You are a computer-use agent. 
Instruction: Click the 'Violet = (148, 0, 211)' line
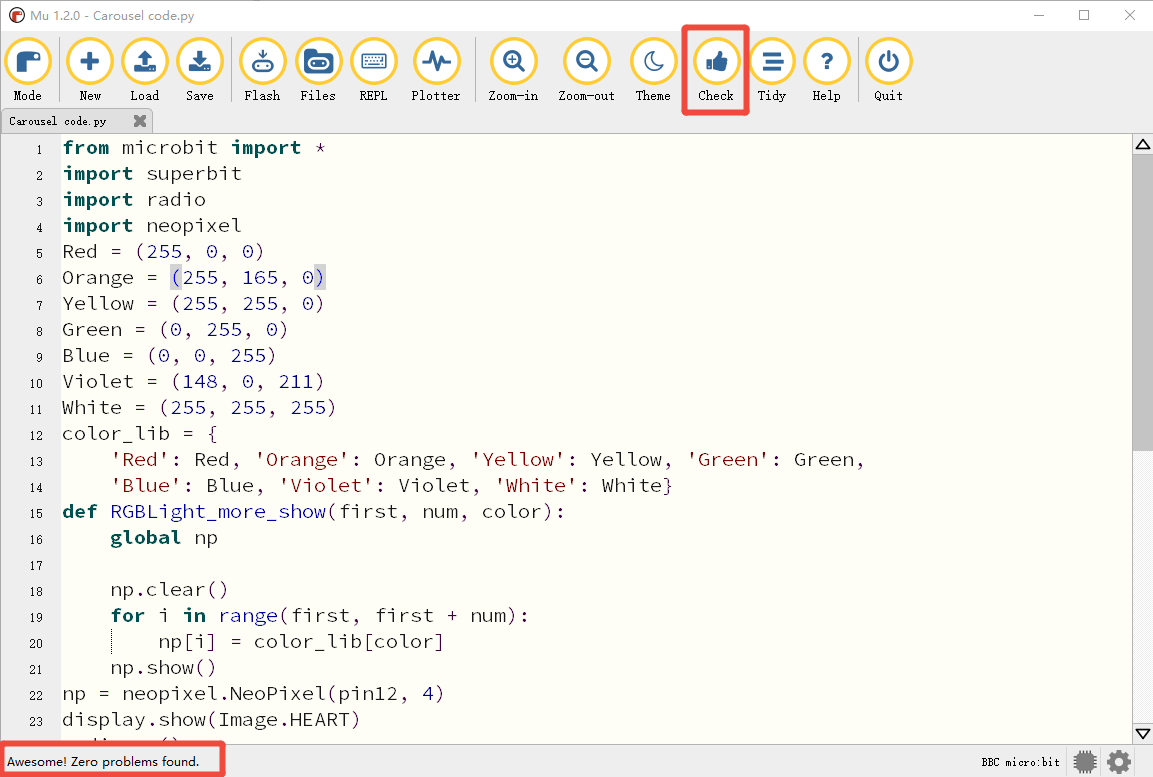(193, 382)
